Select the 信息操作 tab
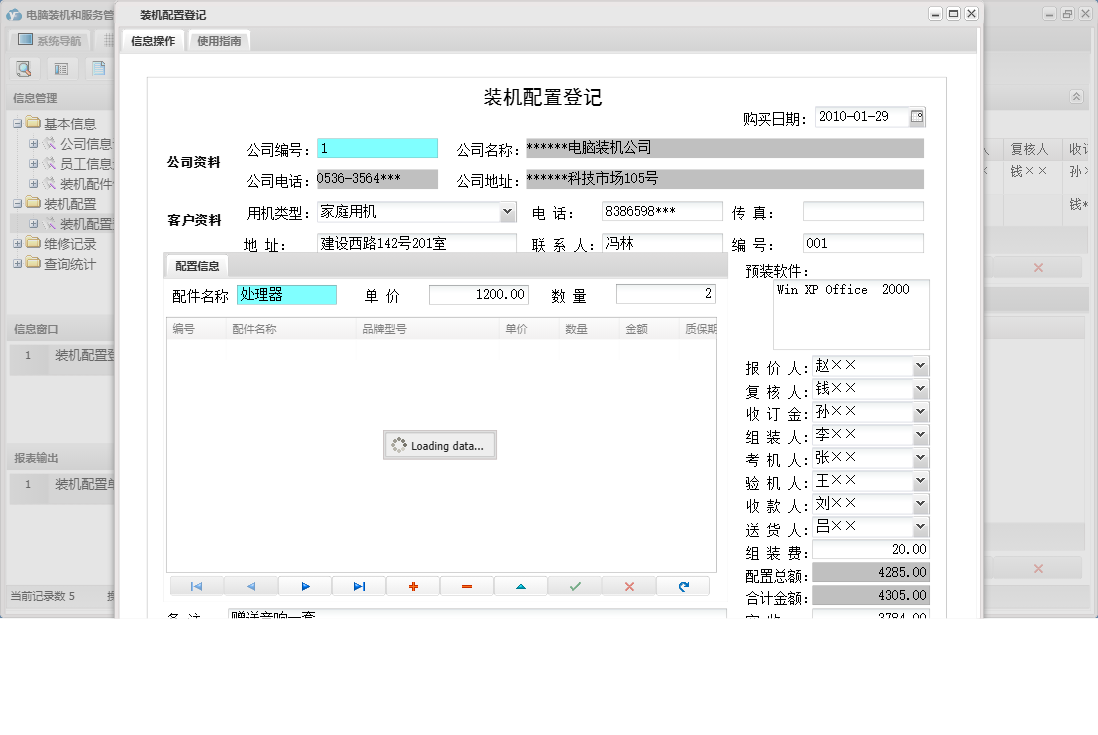The width and height of the screenshot is (1098, 735). pos(151,41)
